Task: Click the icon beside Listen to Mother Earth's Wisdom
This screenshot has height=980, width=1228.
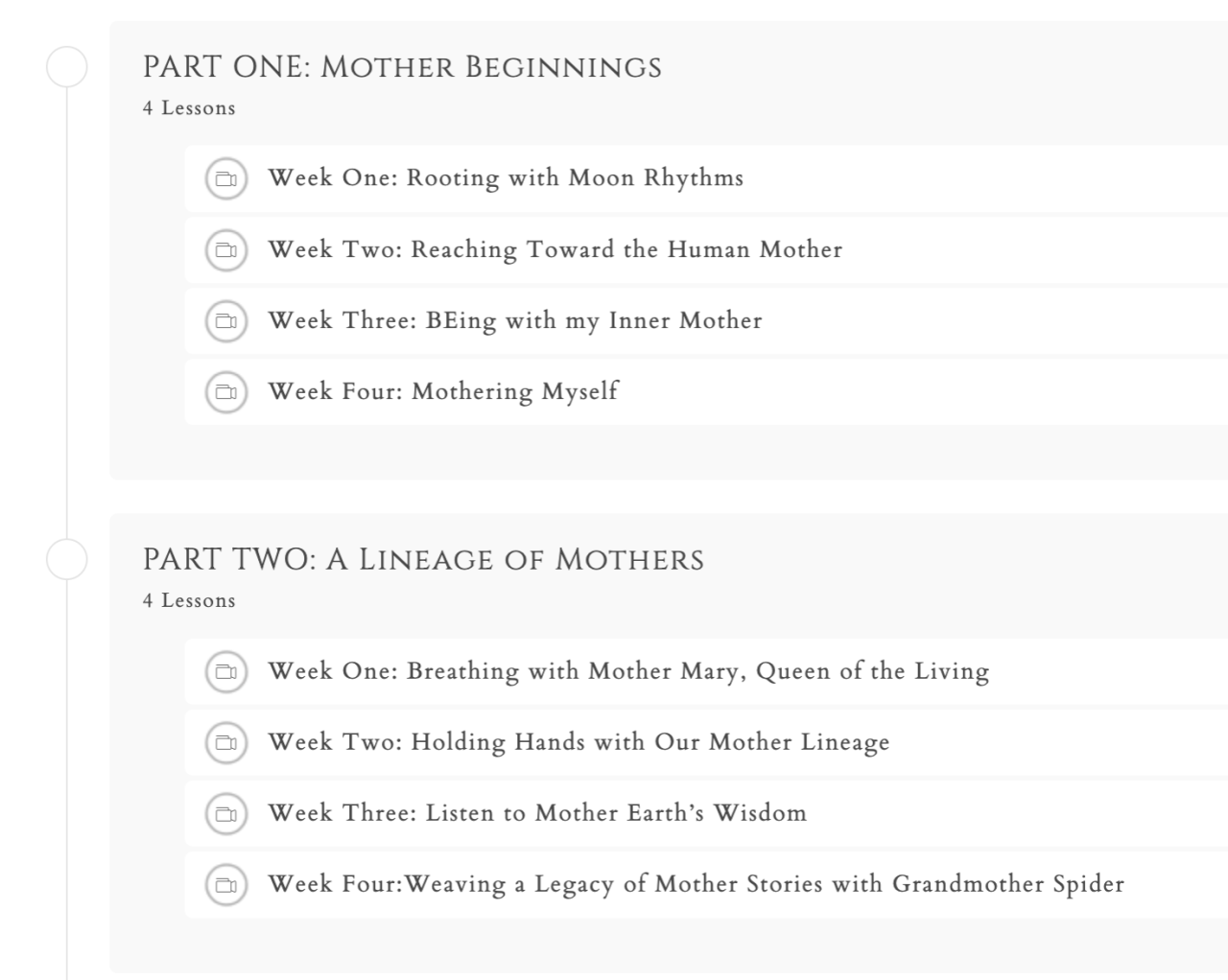Action: (x=226, y=813)
